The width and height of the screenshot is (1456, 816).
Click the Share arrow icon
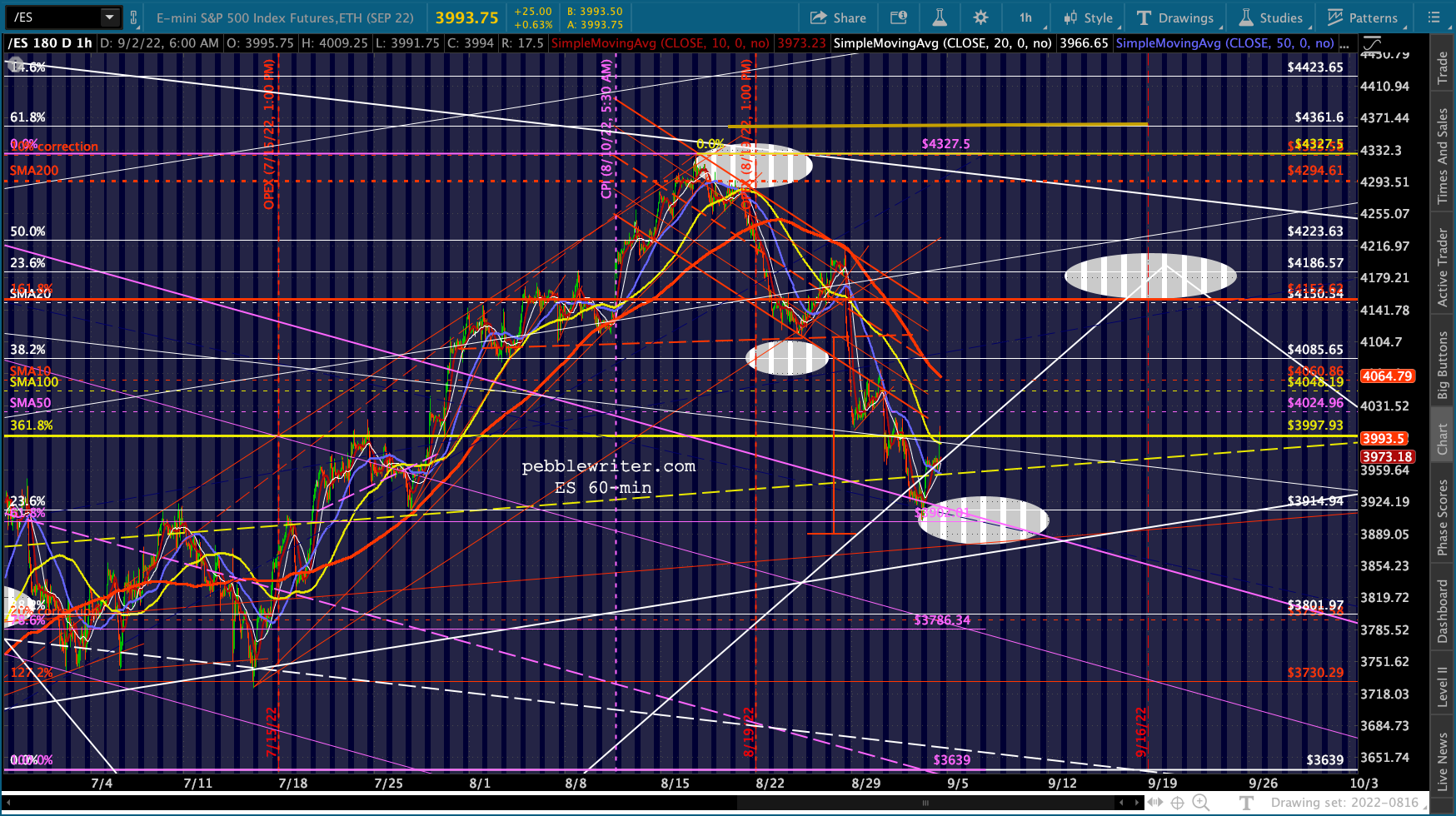coord(818,17)
